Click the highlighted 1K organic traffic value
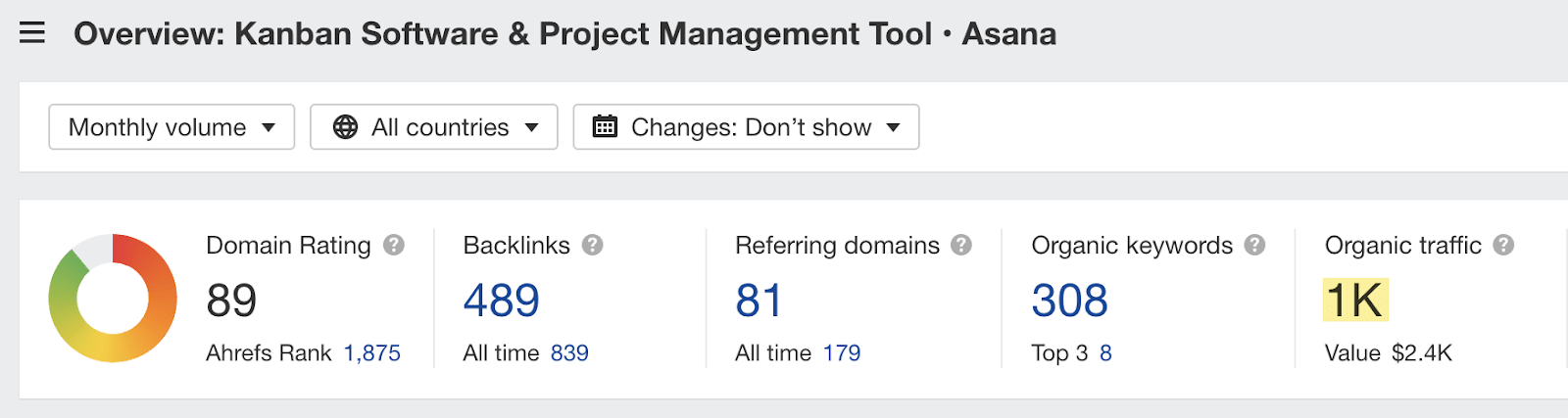 1354,301
